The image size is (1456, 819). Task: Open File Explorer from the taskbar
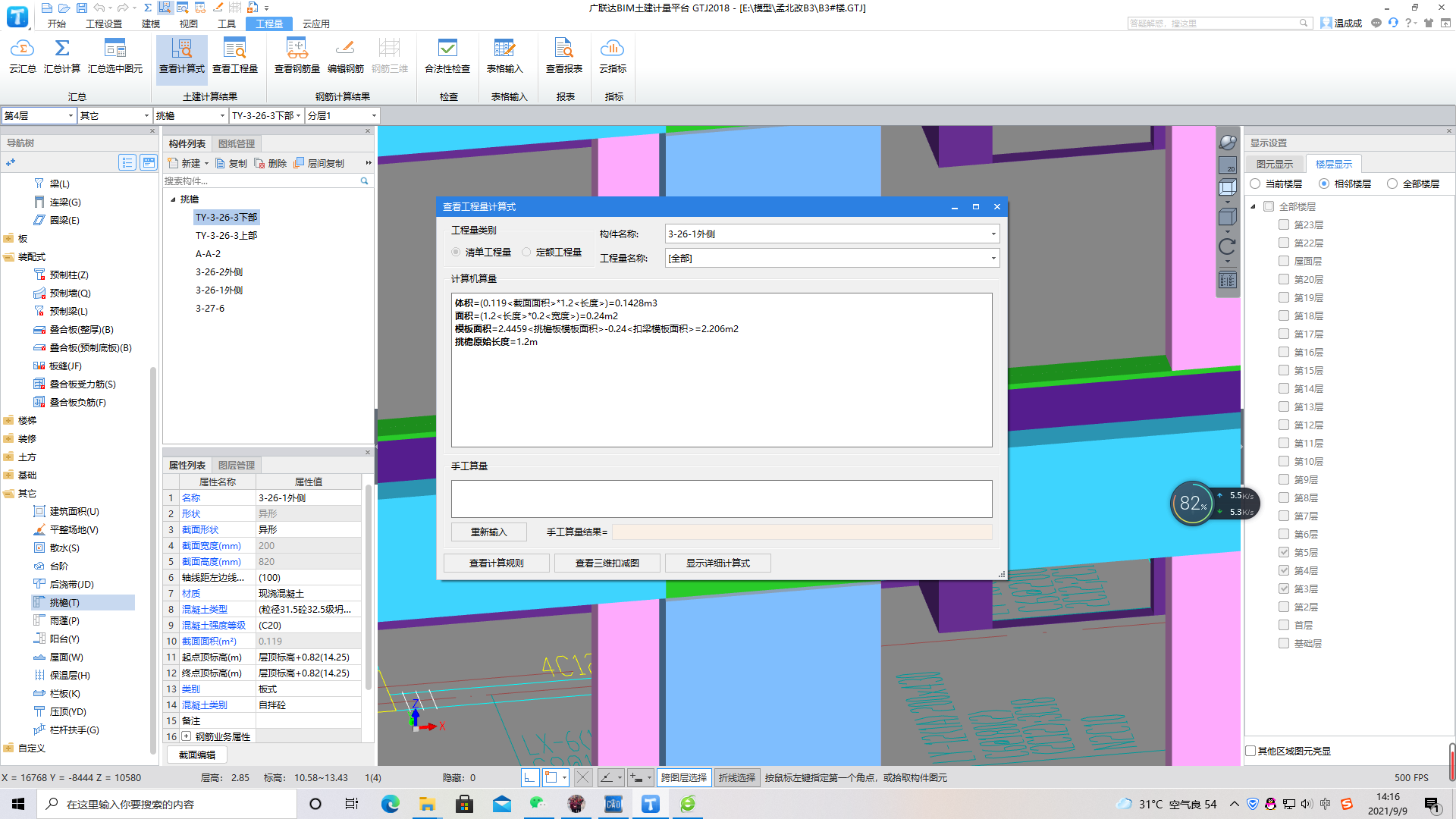pyautogui.click(x=428, y=804)
